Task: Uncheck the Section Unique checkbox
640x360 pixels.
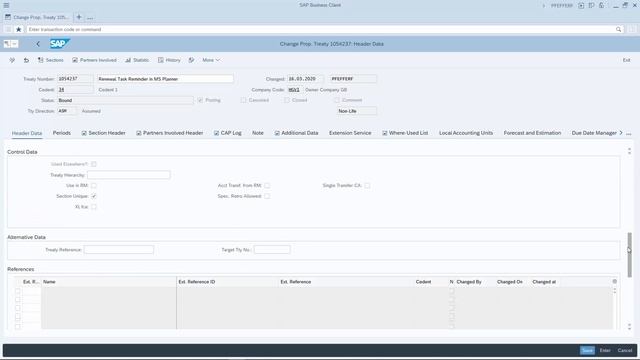Action: tap(94, 196)
